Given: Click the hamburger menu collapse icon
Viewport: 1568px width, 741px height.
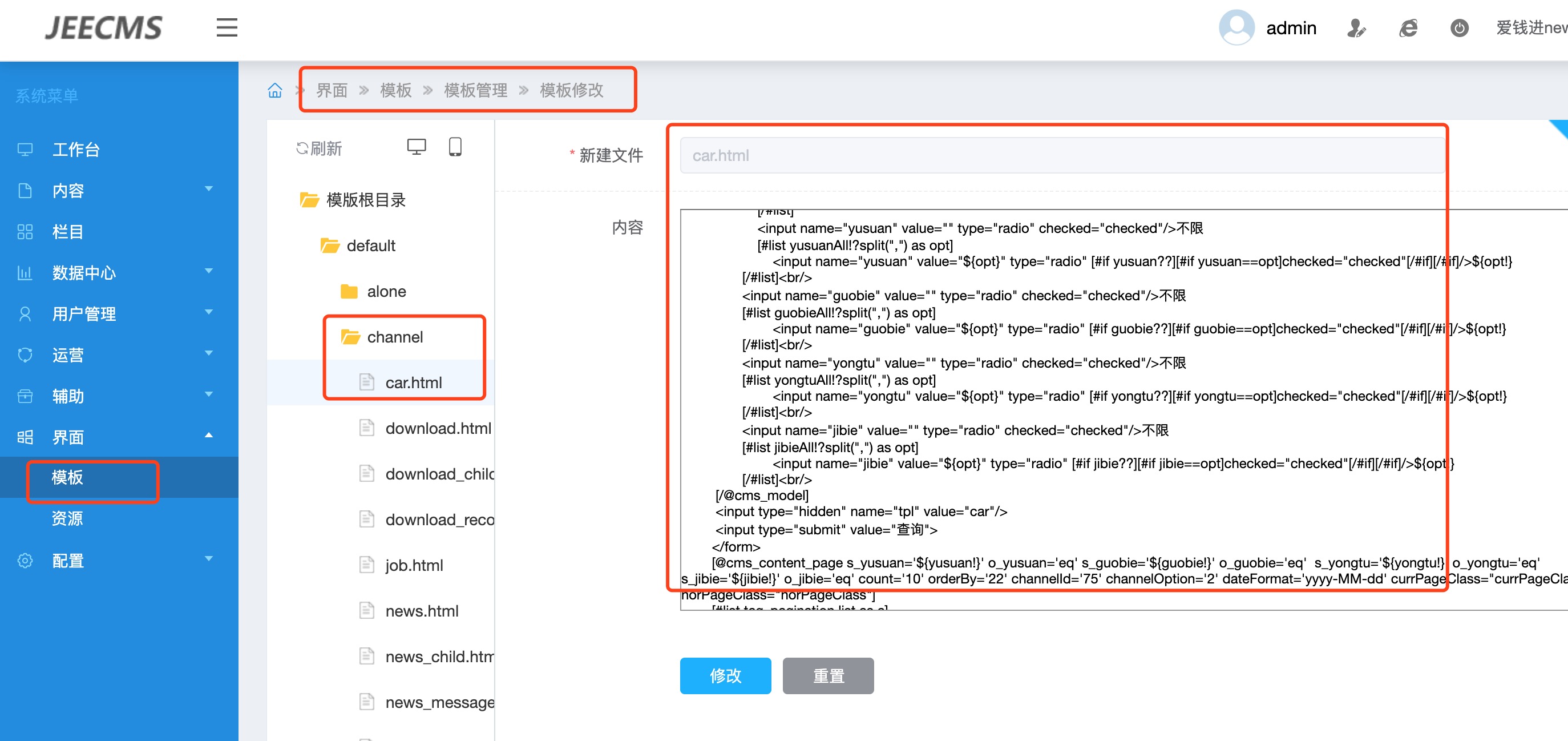Looking at the screenshot, I should [x=227, y=28].
